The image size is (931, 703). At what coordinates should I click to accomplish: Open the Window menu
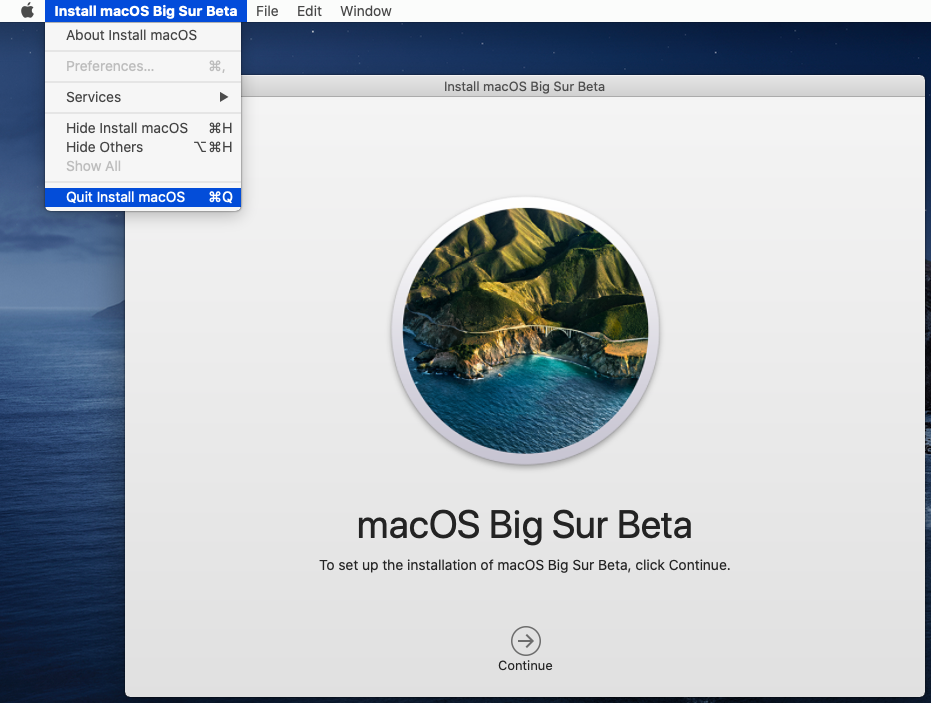point(365,11)
